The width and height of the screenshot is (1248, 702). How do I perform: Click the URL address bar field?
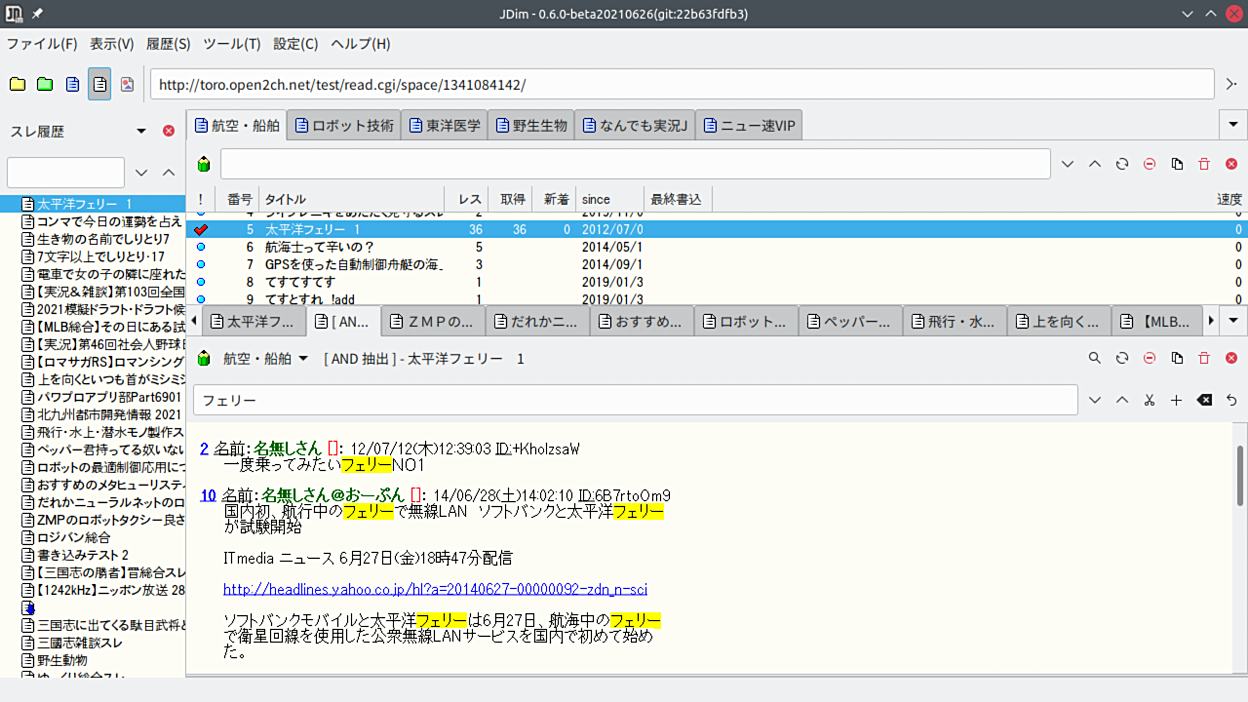pos(680,85)
